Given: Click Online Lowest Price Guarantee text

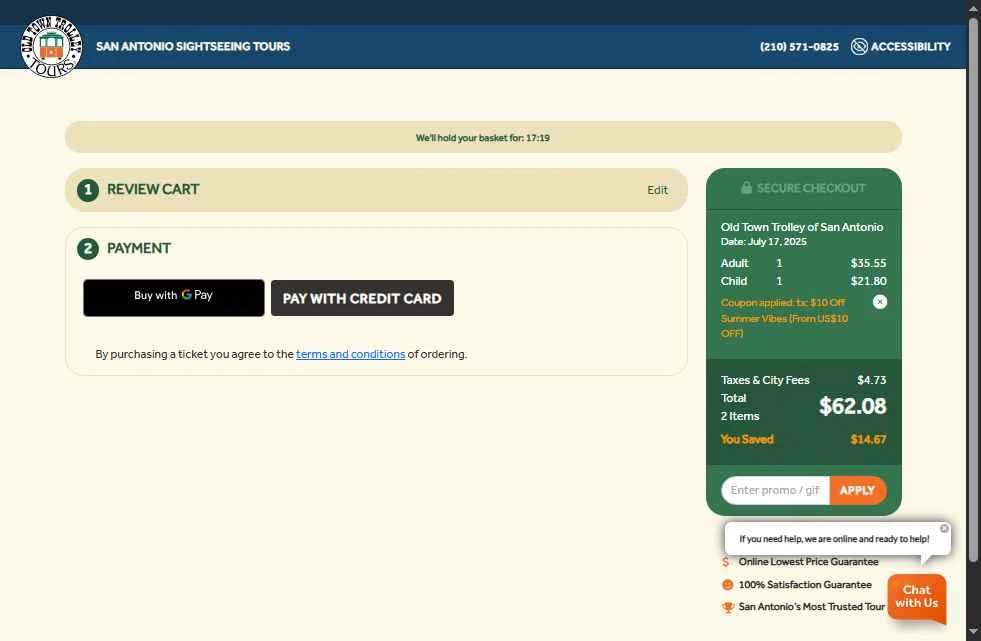Looking at the screenshot, I should click(808, 562).
